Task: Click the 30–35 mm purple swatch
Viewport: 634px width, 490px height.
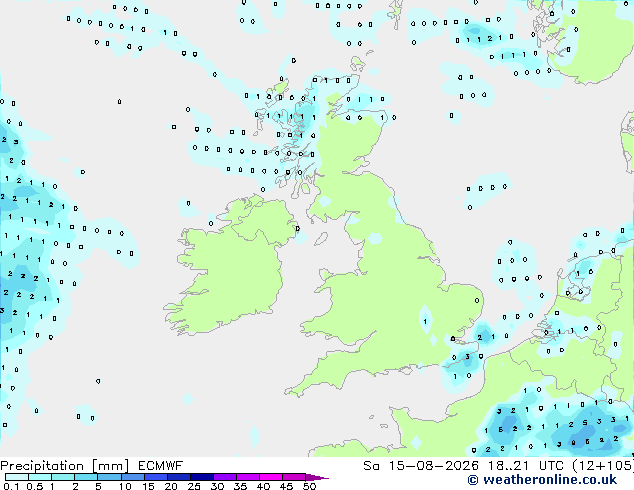Action: 224,477
